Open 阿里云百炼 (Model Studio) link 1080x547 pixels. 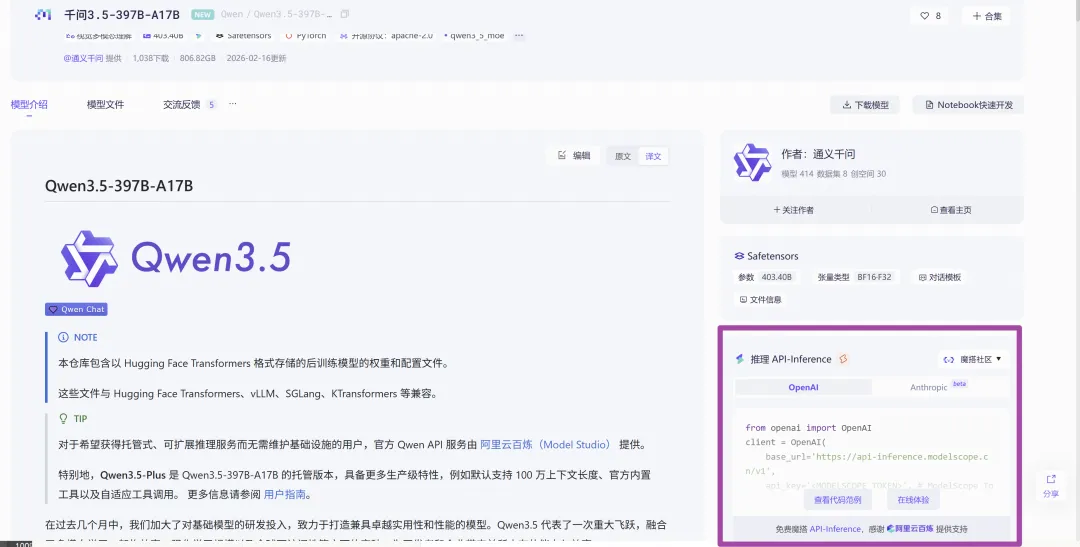tap(545, 445)
